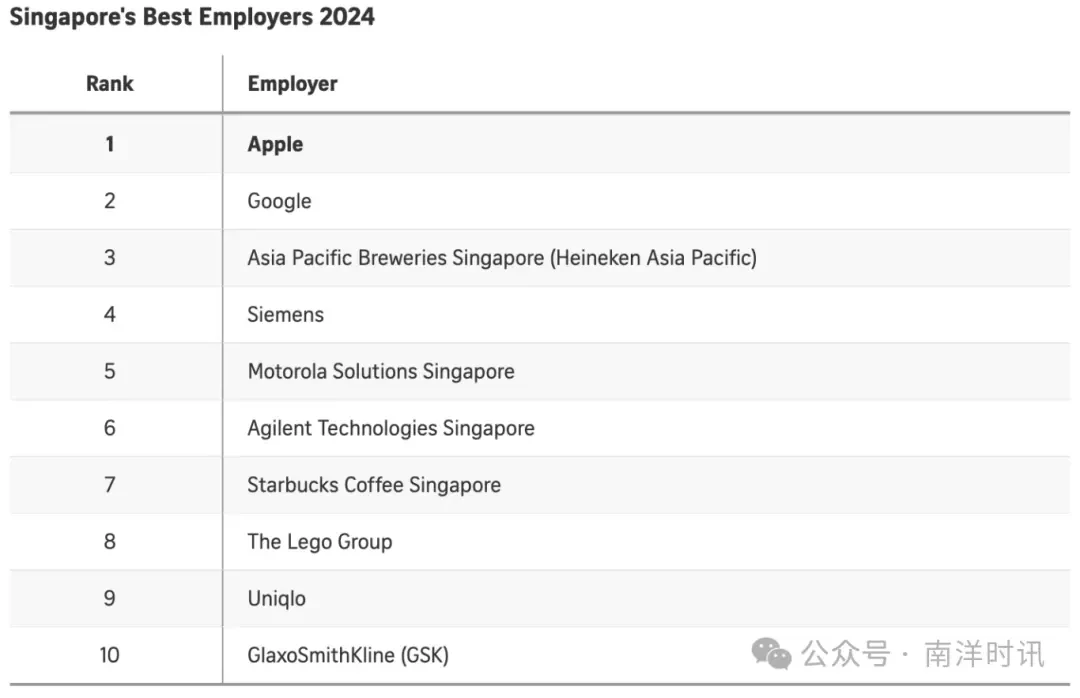Click the Rank column header
1080x698 pixels.
click(110, 84)
